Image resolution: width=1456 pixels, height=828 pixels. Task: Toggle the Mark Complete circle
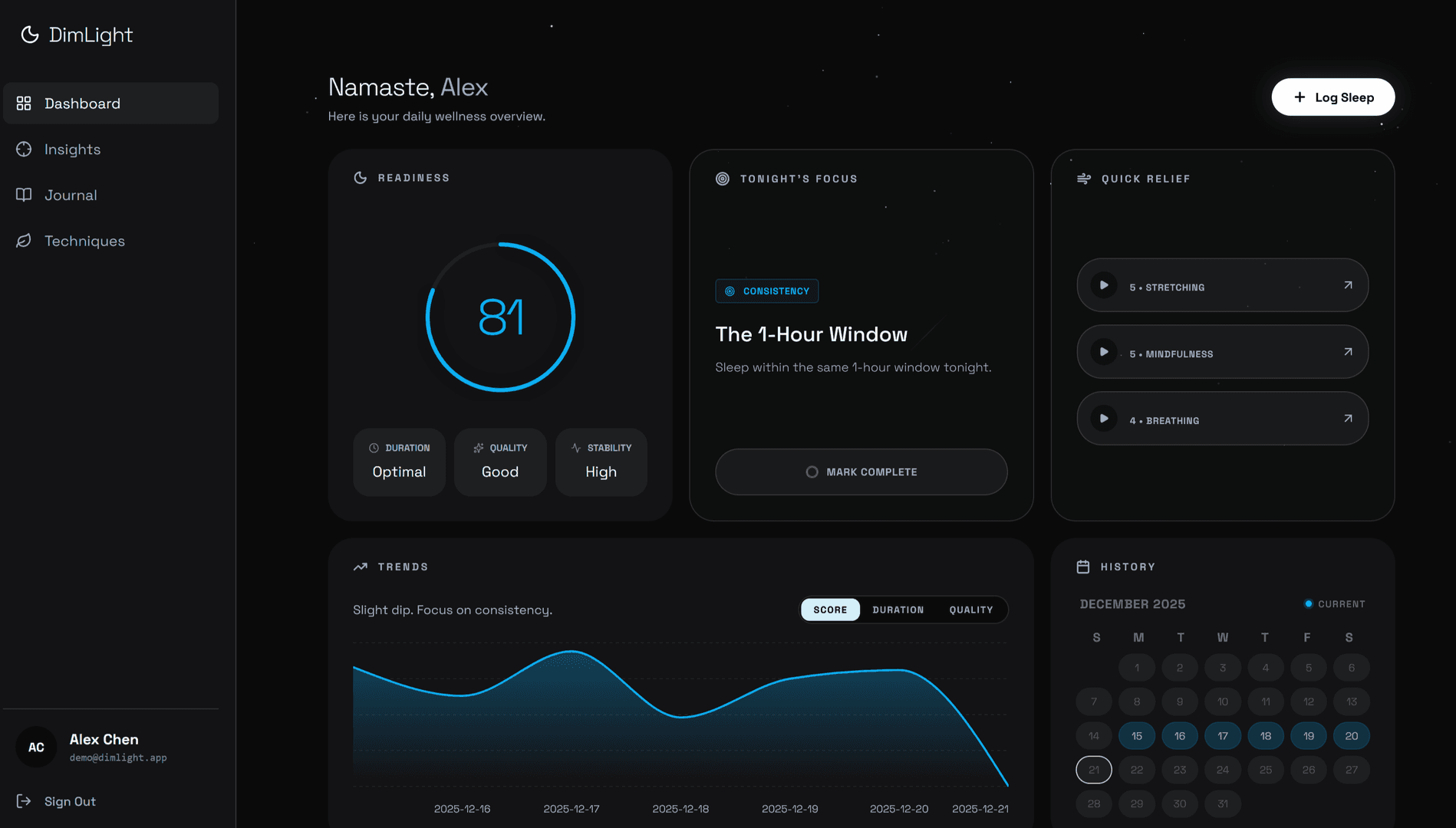click(x=812, y=472)
